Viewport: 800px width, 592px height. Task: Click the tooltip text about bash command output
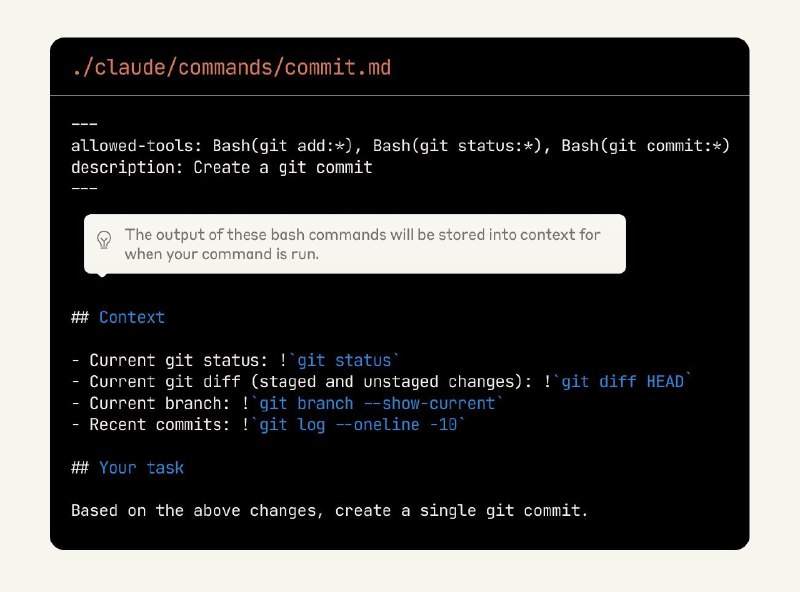tap(362, 244)
